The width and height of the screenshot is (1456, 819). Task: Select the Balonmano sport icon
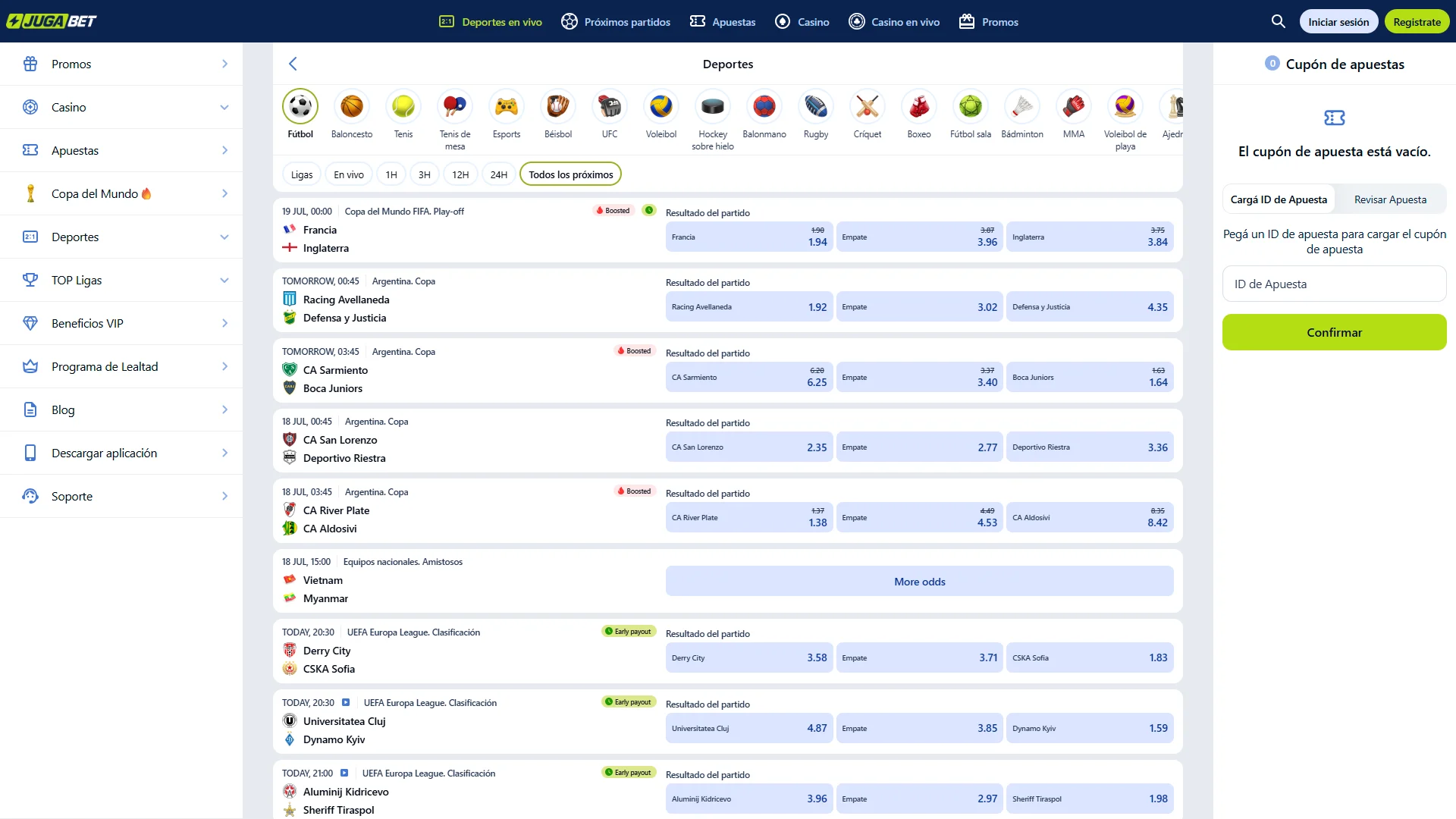[764, 106]
